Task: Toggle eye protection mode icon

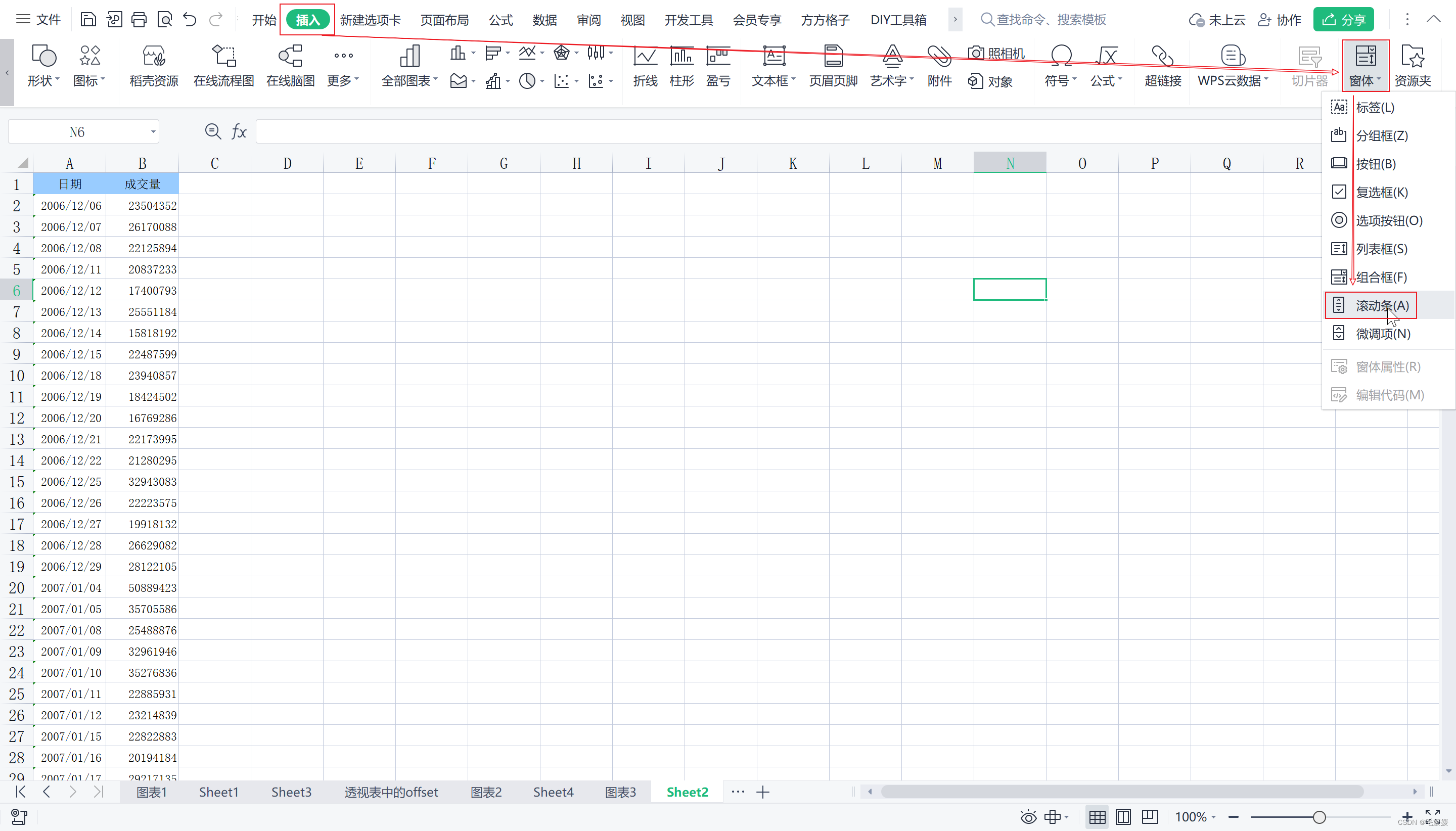Action: (x=1028, y=817)
